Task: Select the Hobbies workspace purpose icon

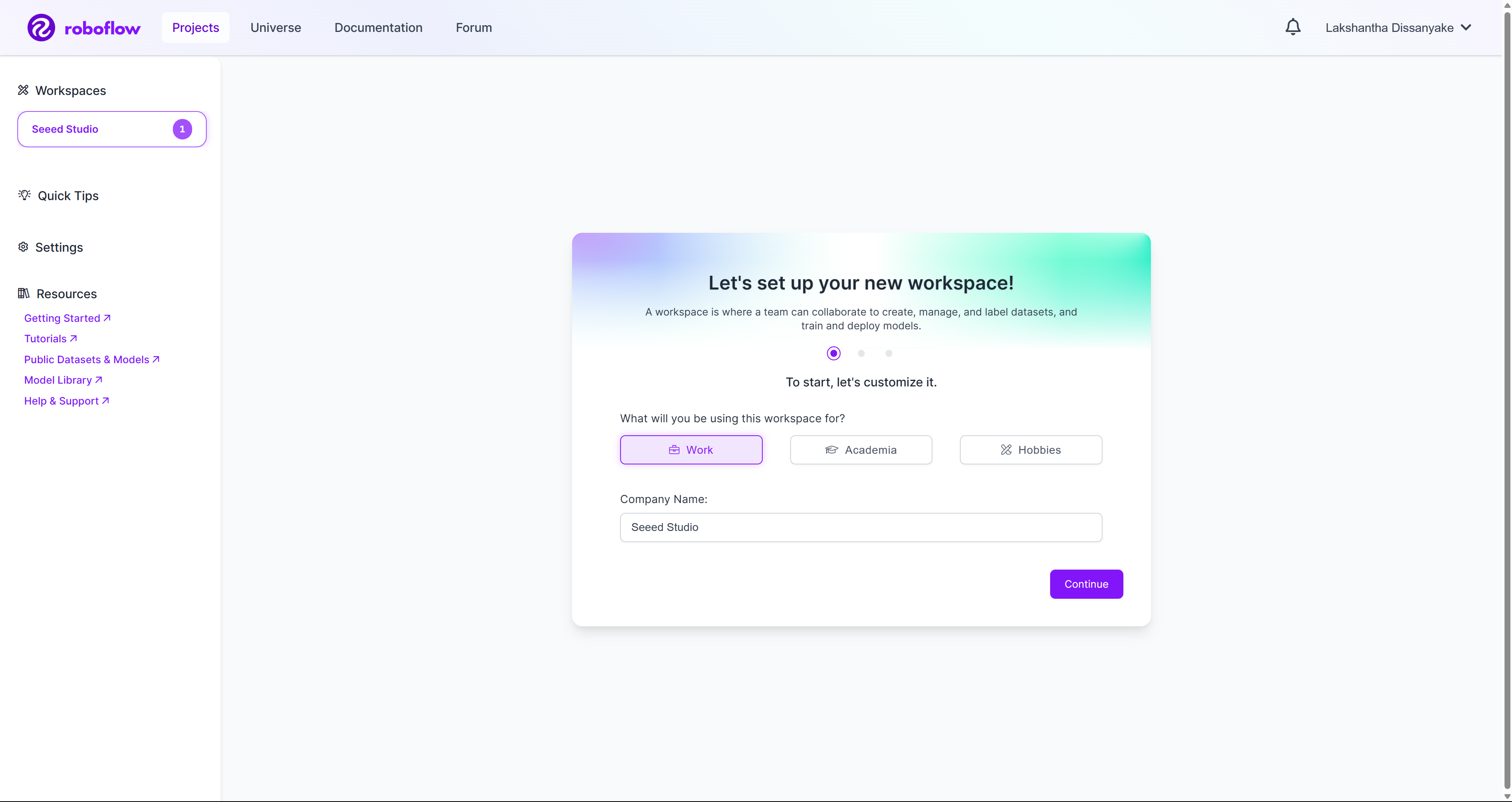Action: click(x=1007, y=449)
